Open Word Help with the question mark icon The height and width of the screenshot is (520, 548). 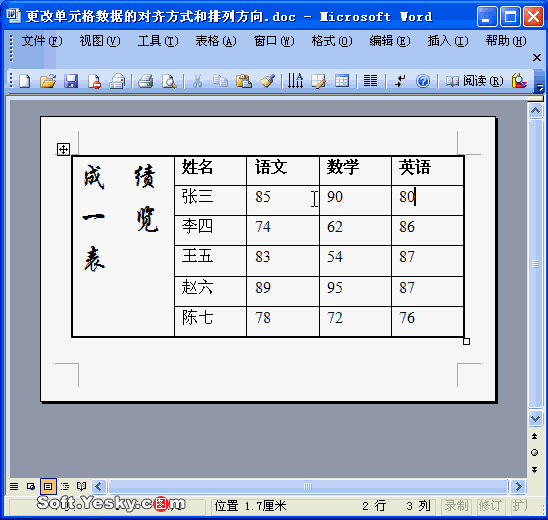423,81
